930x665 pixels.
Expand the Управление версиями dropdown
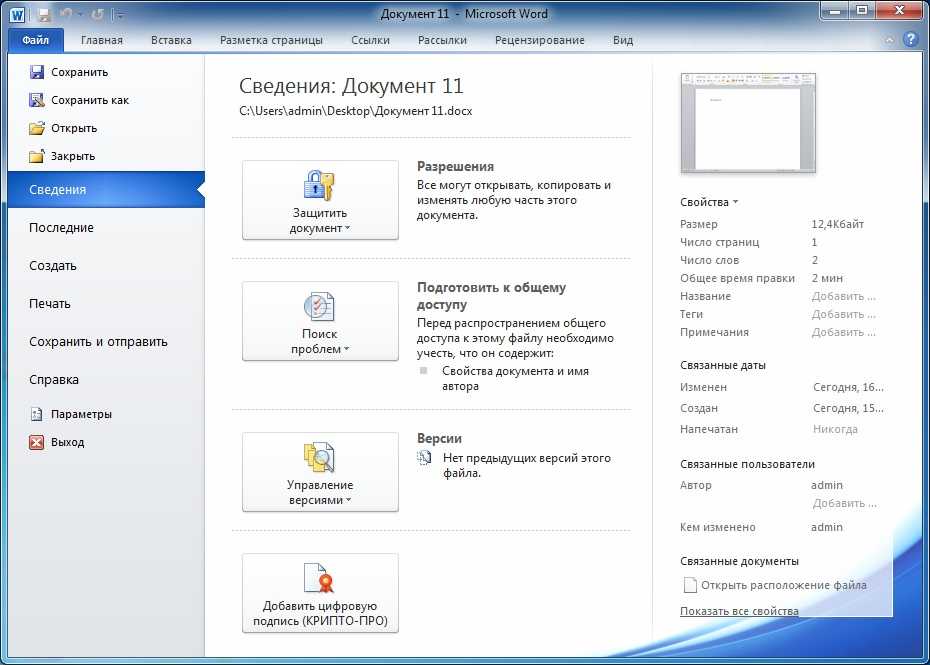point(320,472)
